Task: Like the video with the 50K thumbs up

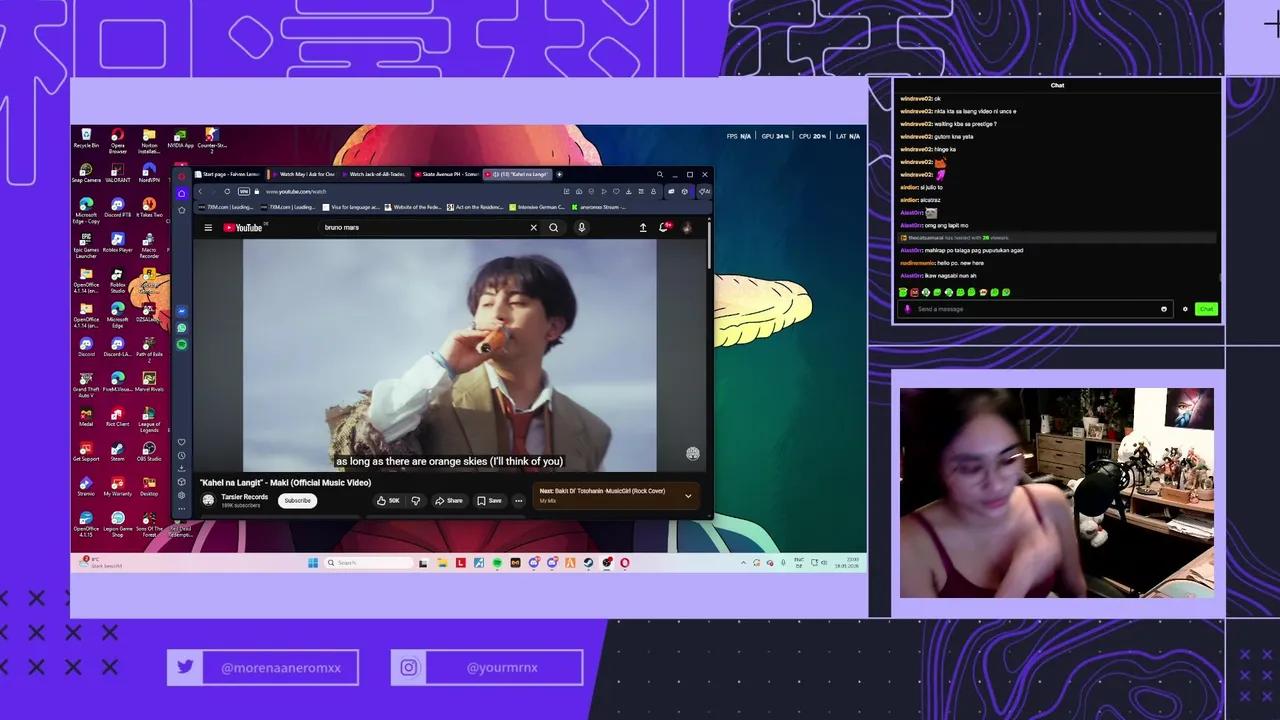Action: (x=388, y=500)
